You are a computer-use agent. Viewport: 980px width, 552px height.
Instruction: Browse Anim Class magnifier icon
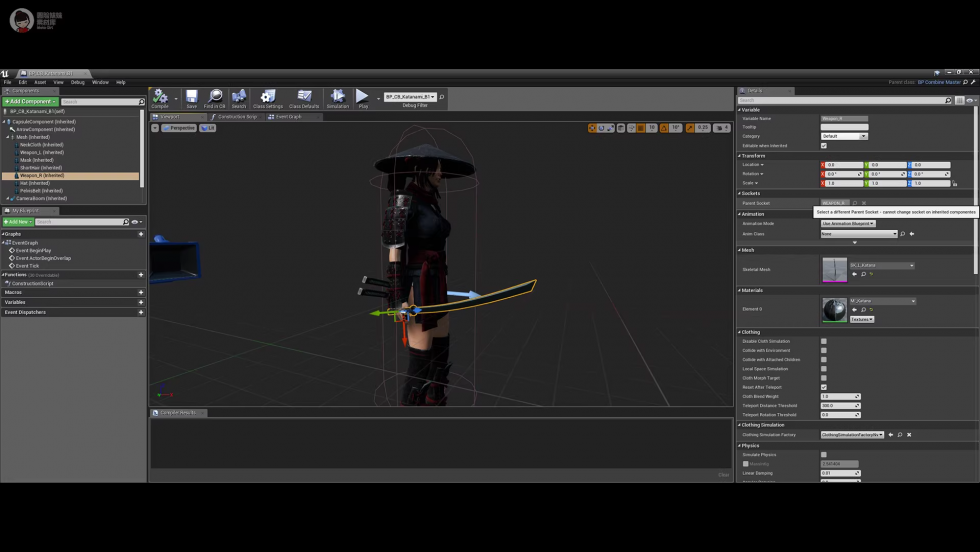[902, 234]
